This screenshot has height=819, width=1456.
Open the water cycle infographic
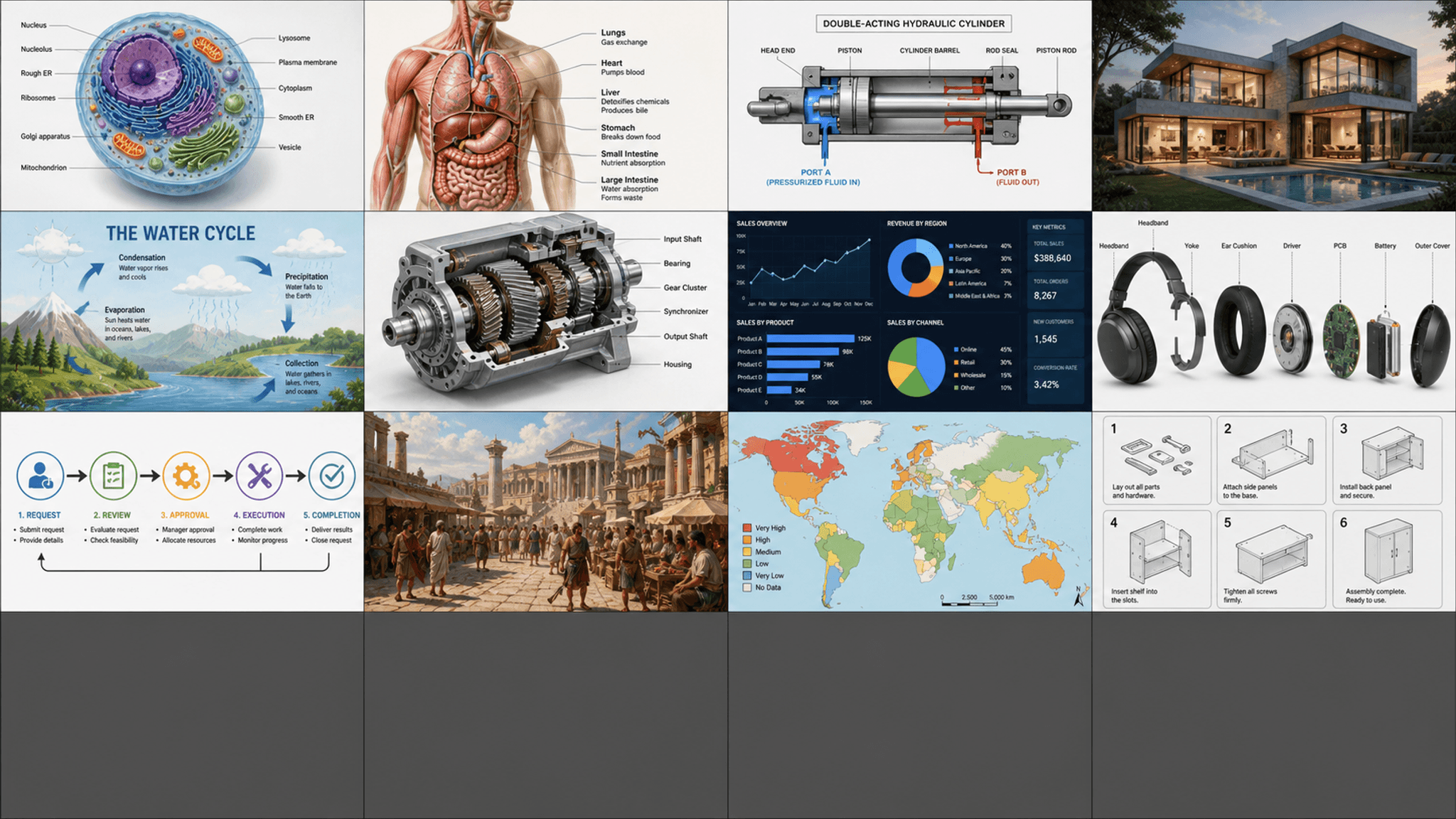coord(182,311)
